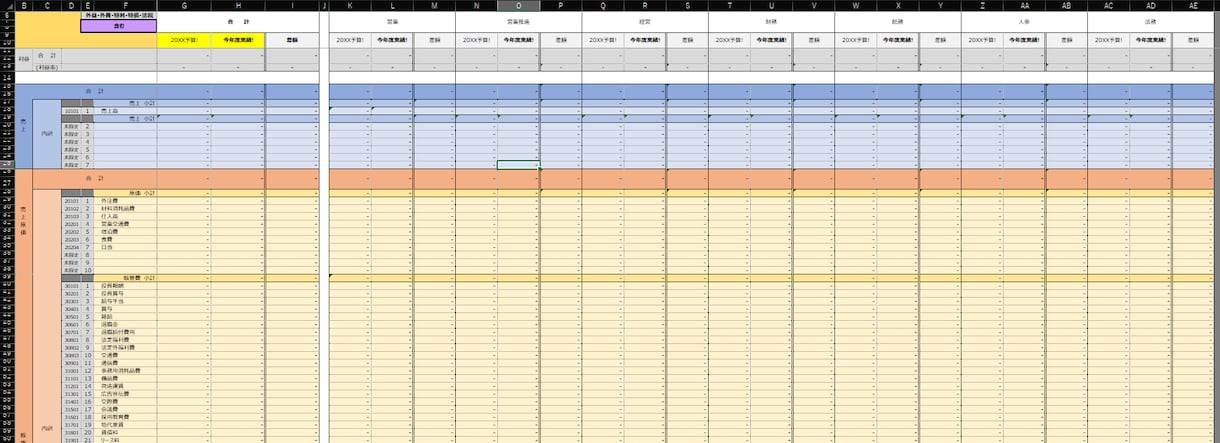Select column I header

click(292, 5)
